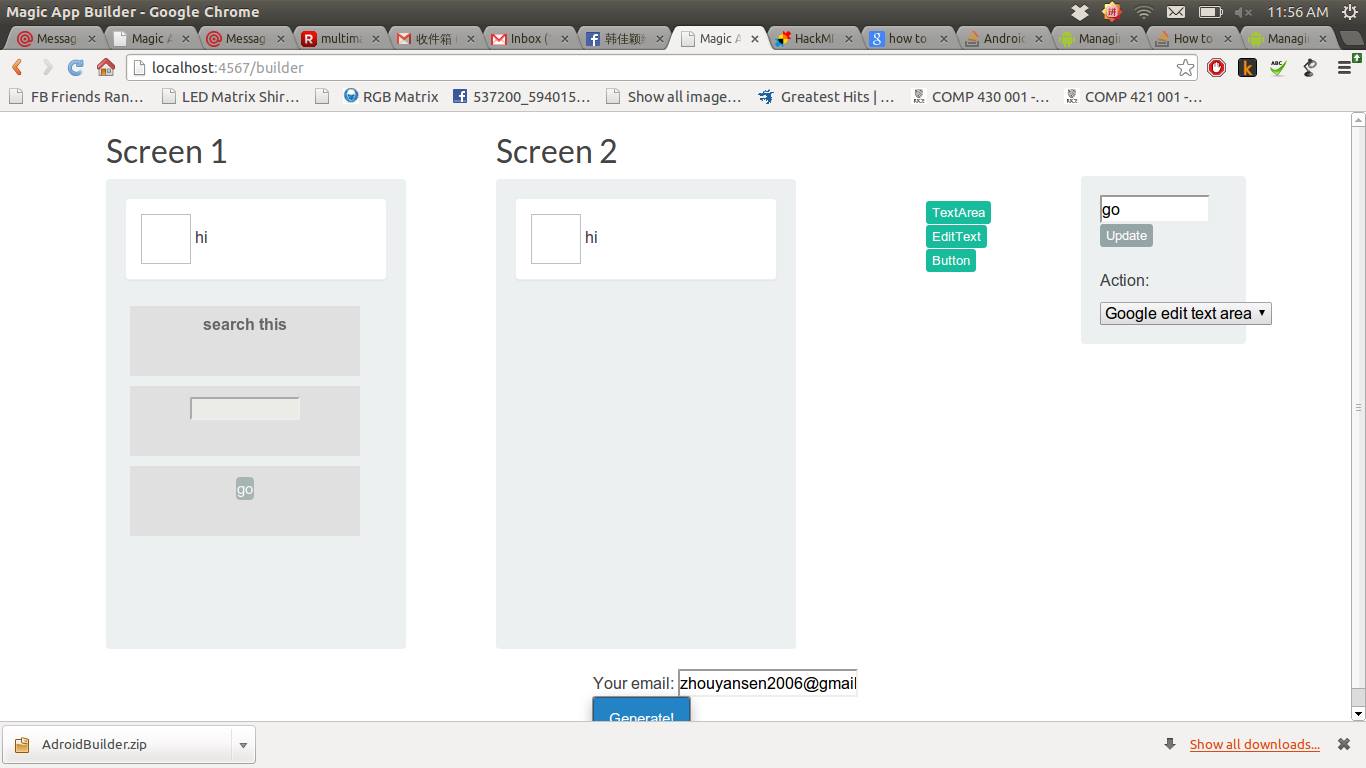Open the AdroidBuilder.zip download options arrow
Viewport: 1366px width, 768px height.
pyautogui.click(x=242, y=745)
